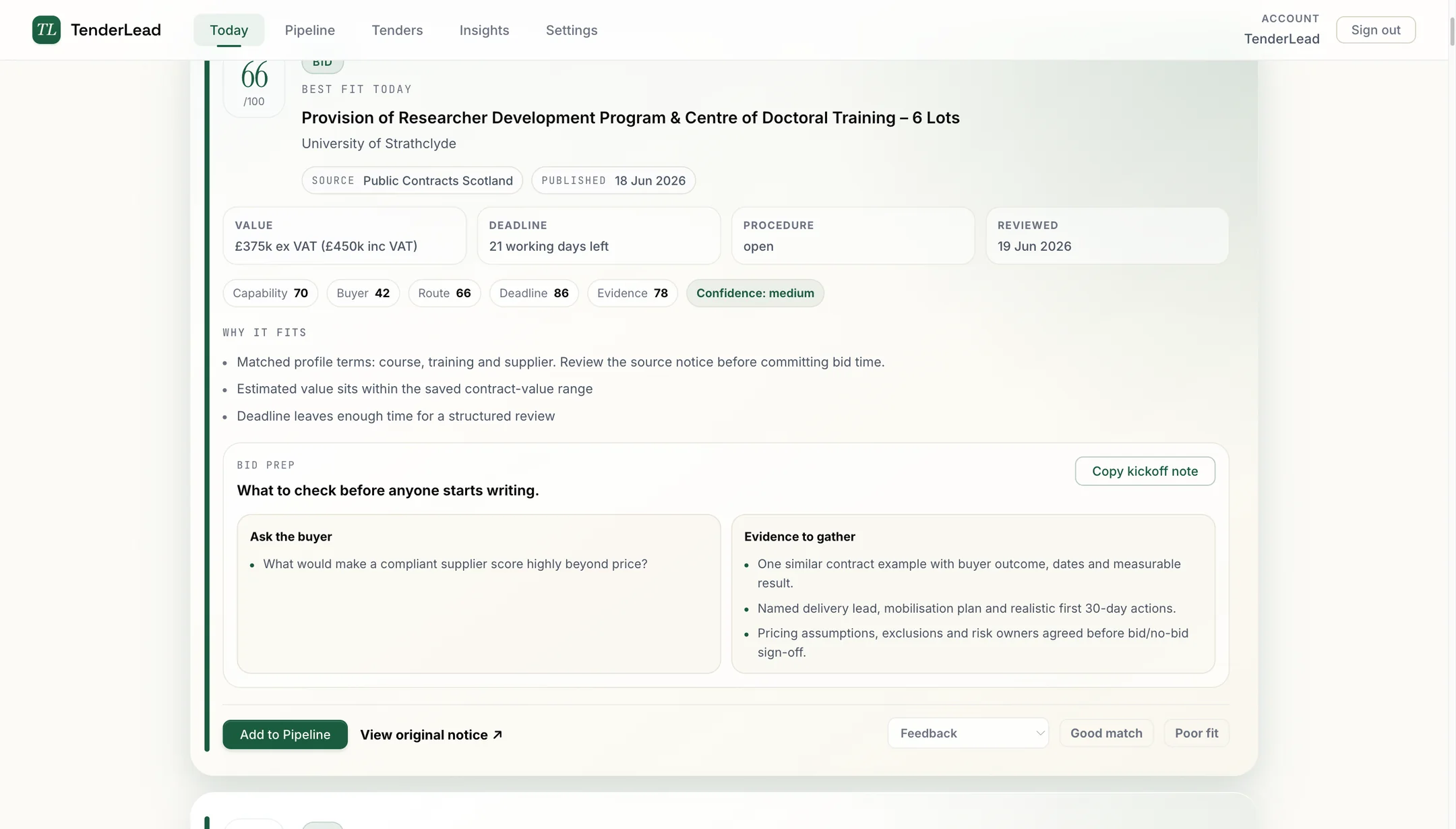
Task: Click University of Strathclyde buyer name
Action: (x=379, y=144)
